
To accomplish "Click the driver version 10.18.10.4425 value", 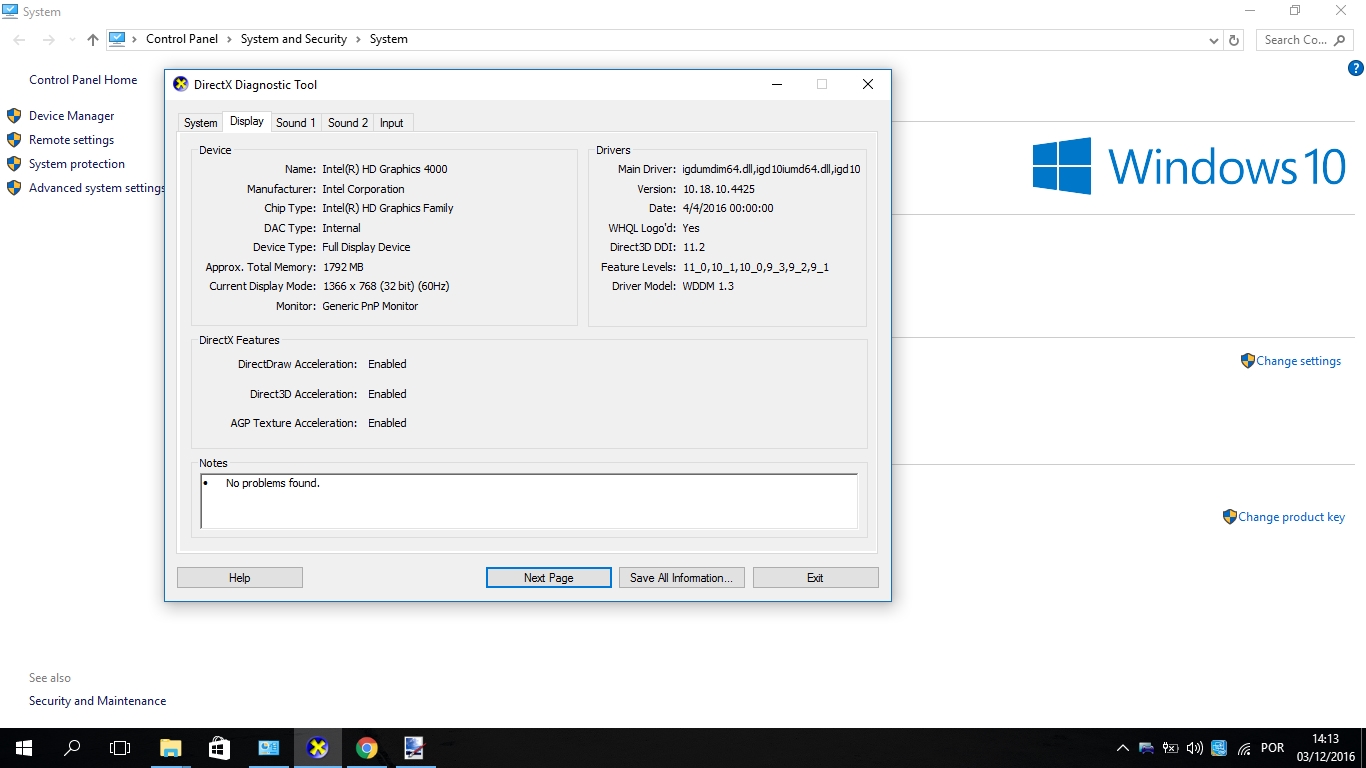I will 718,189.
